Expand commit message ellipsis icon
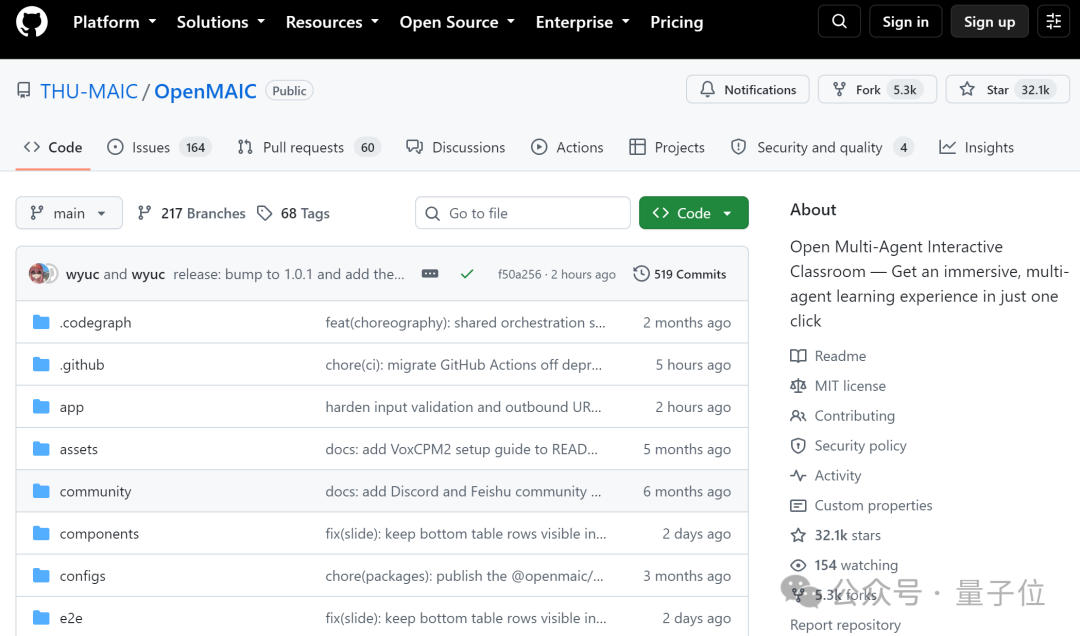Screen dimensions: 1080x636 pos(430,274)
